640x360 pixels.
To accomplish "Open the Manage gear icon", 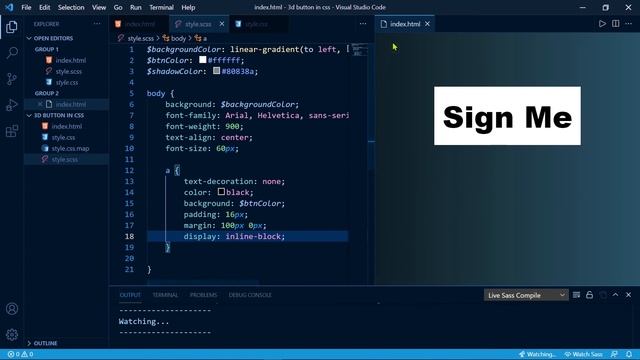I will 12,335.
